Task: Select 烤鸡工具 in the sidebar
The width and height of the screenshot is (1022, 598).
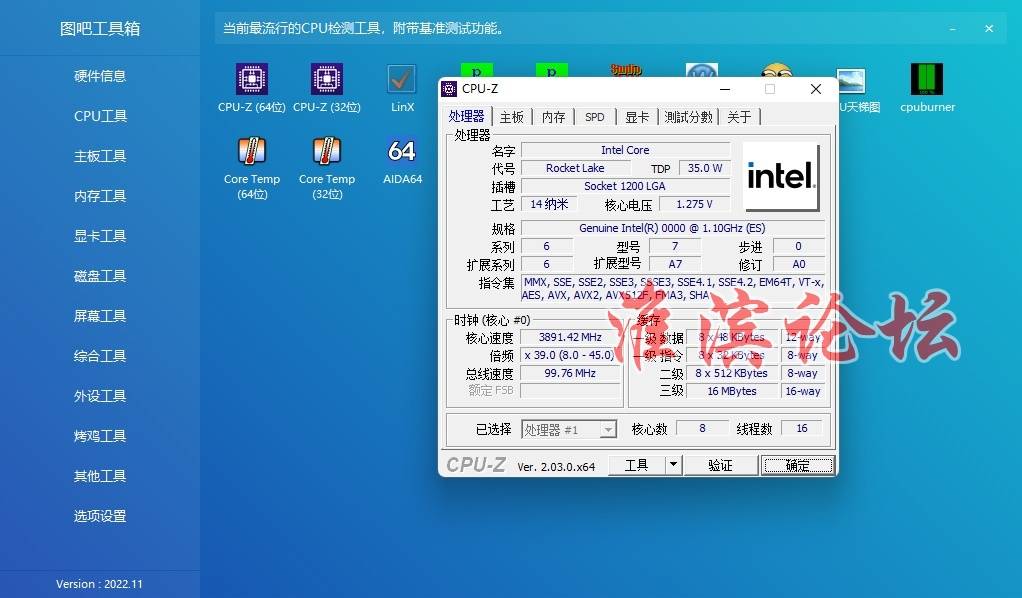Action: 100,436
